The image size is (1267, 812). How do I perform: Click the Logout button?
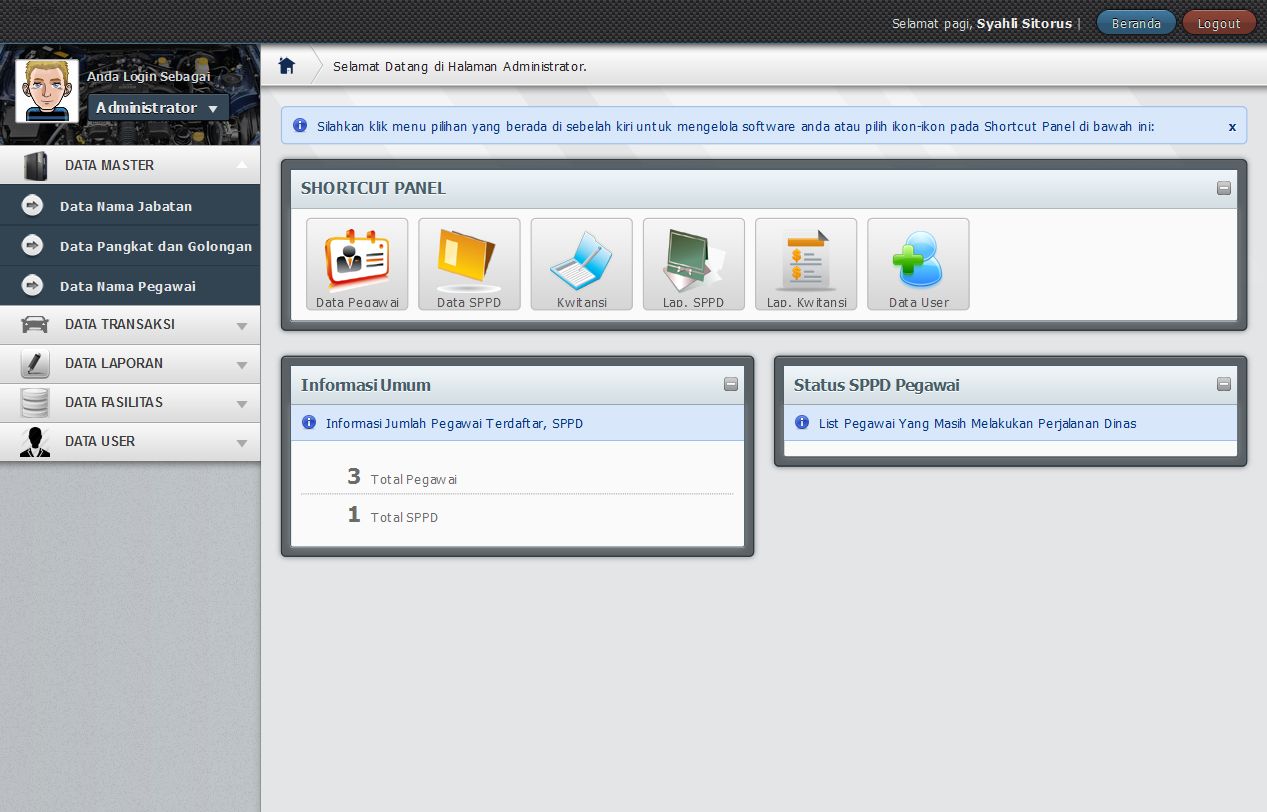click(1219, 23)
